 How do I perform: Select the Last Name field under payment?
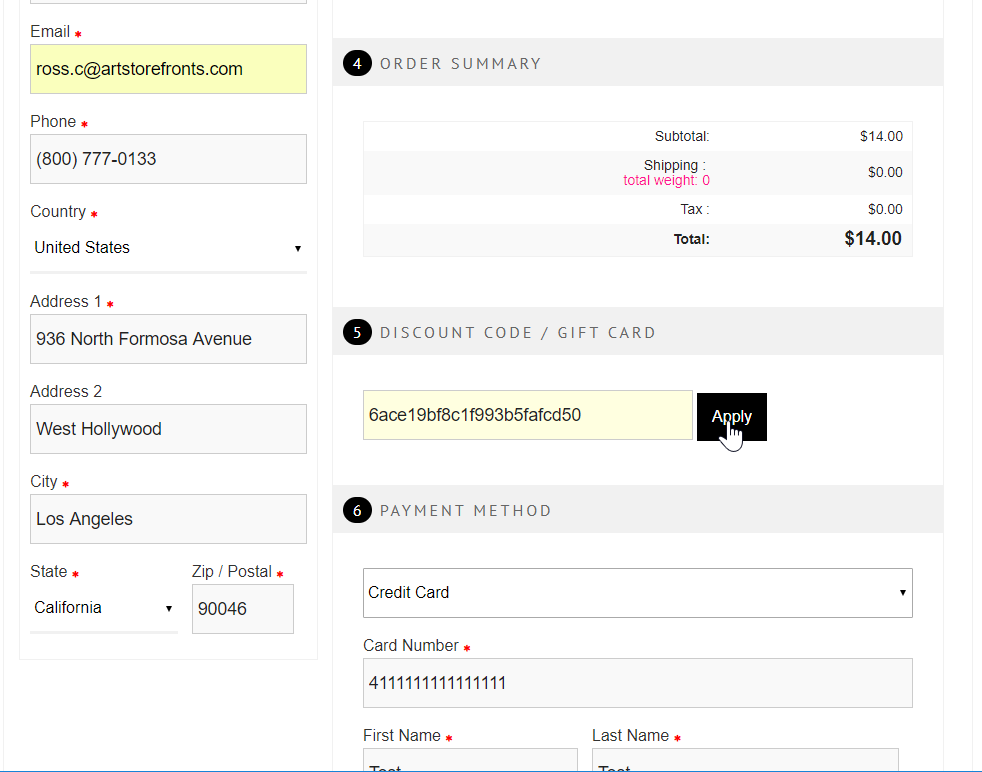point(745,761)
